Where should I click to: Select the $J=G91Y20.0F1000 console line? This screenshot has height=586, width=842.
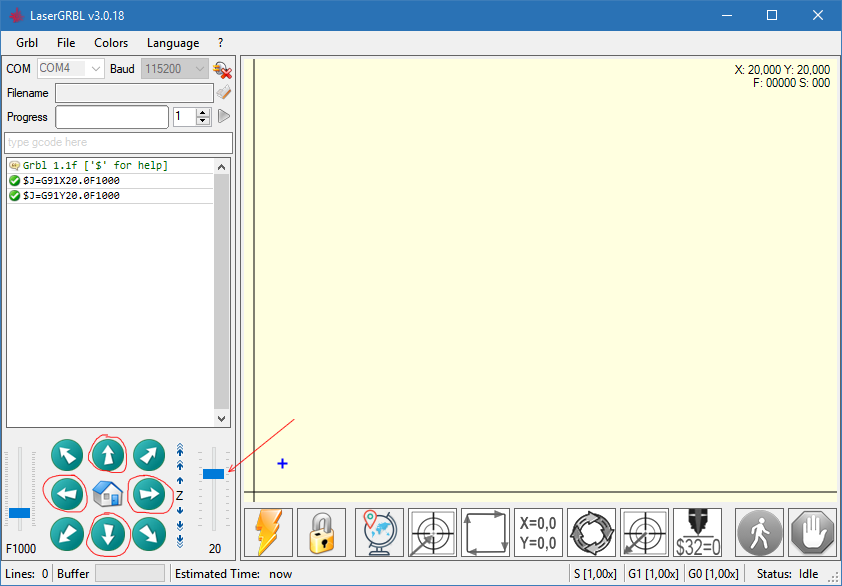click(110, 196)
